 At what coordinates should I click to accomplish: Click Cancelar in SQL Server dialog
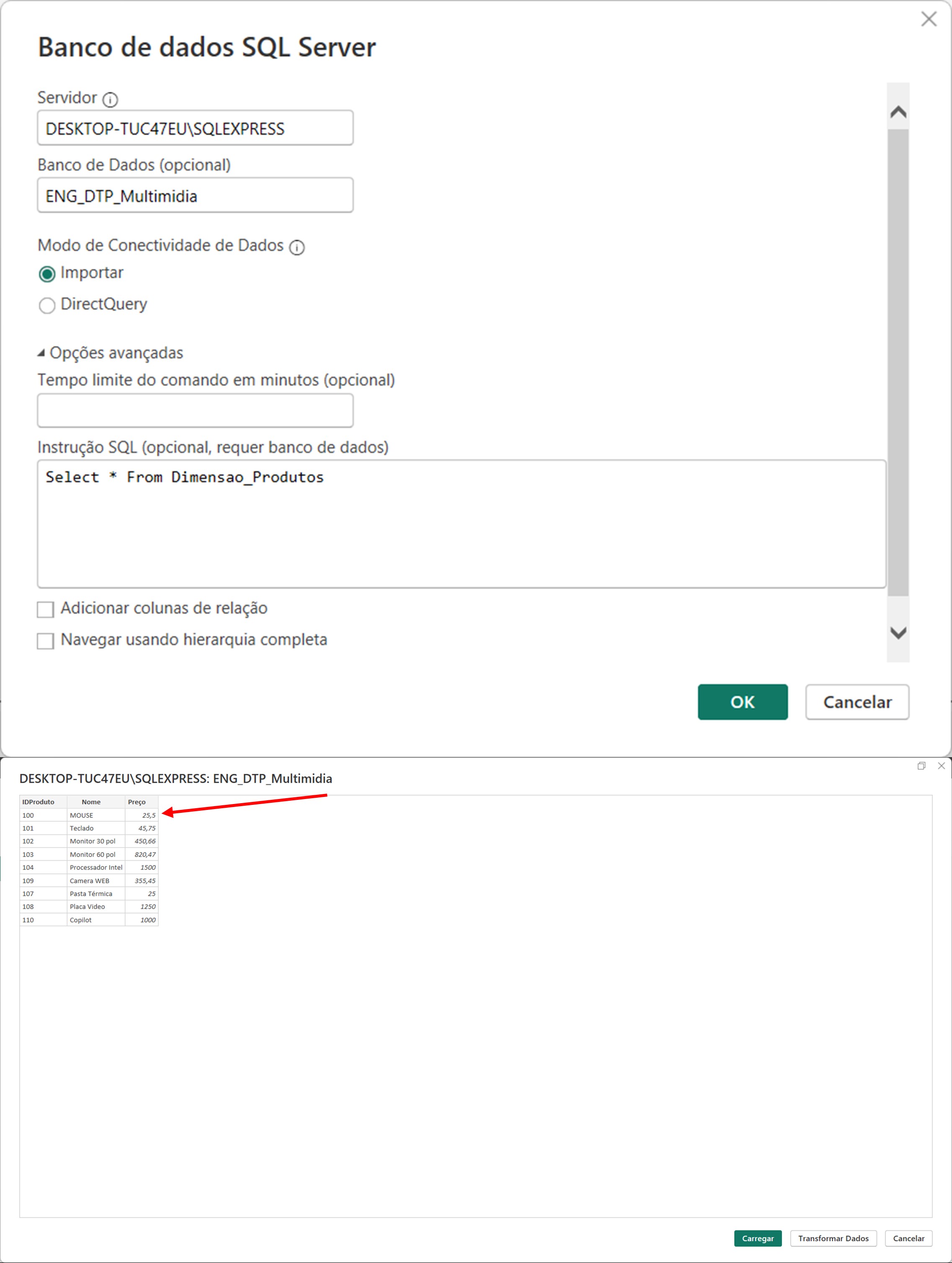tap(857, 702)
